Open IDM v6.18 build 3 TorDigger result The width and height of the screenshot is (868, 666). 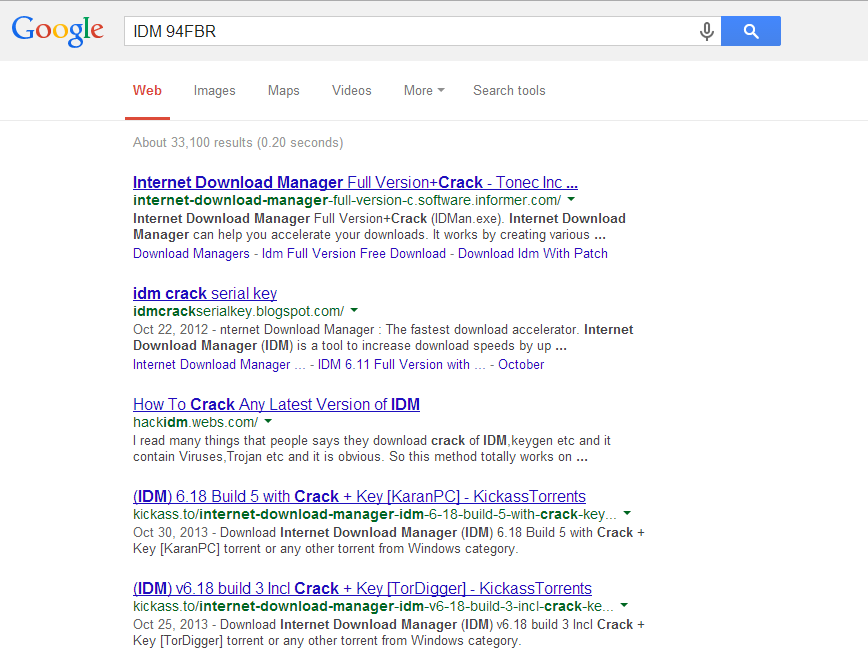[362, 588]
